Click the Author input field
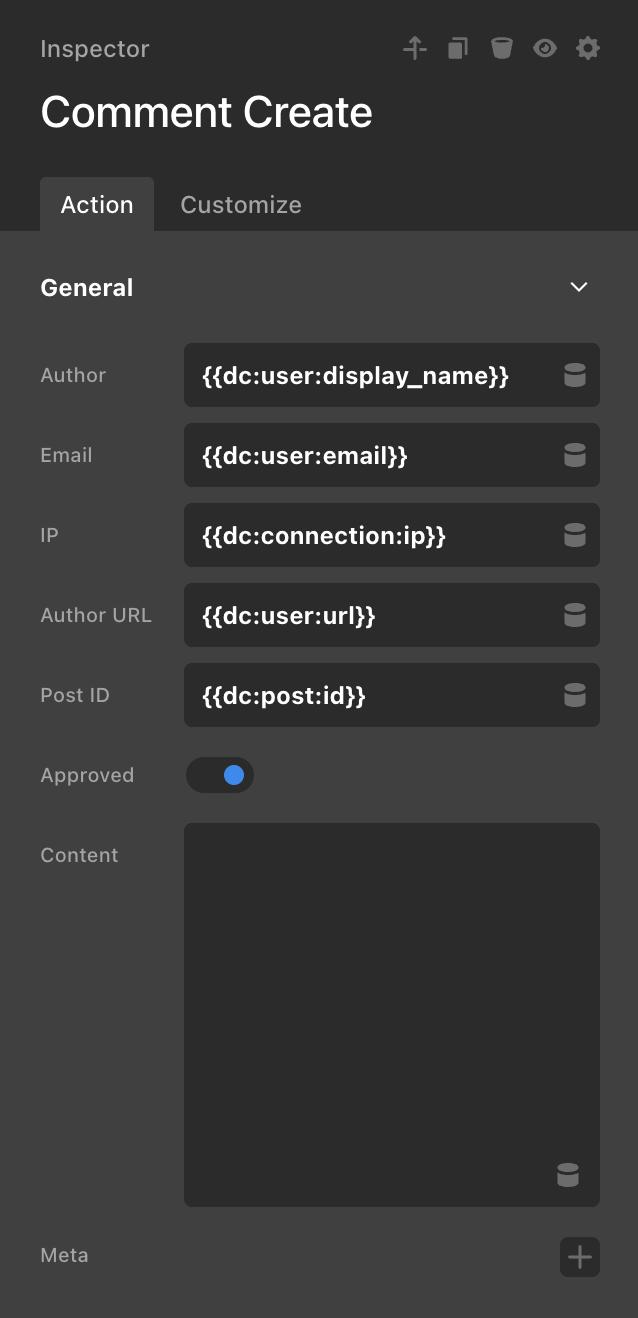This screenshot has height=1318, width=638. tap(370, 375)
